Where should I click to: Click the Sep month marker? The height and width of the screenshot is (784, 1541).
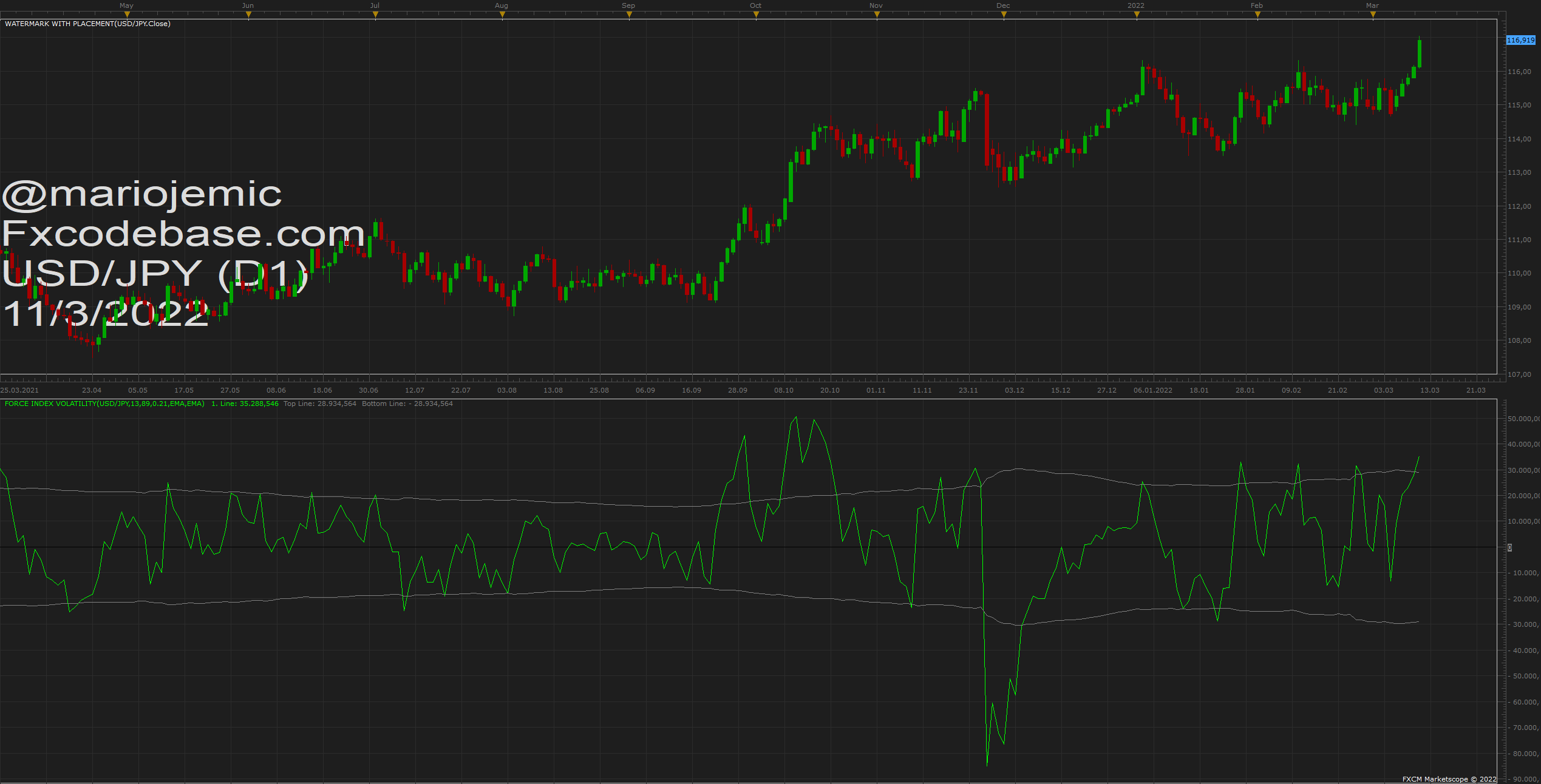pyautogui.click(x=628, y=5)
